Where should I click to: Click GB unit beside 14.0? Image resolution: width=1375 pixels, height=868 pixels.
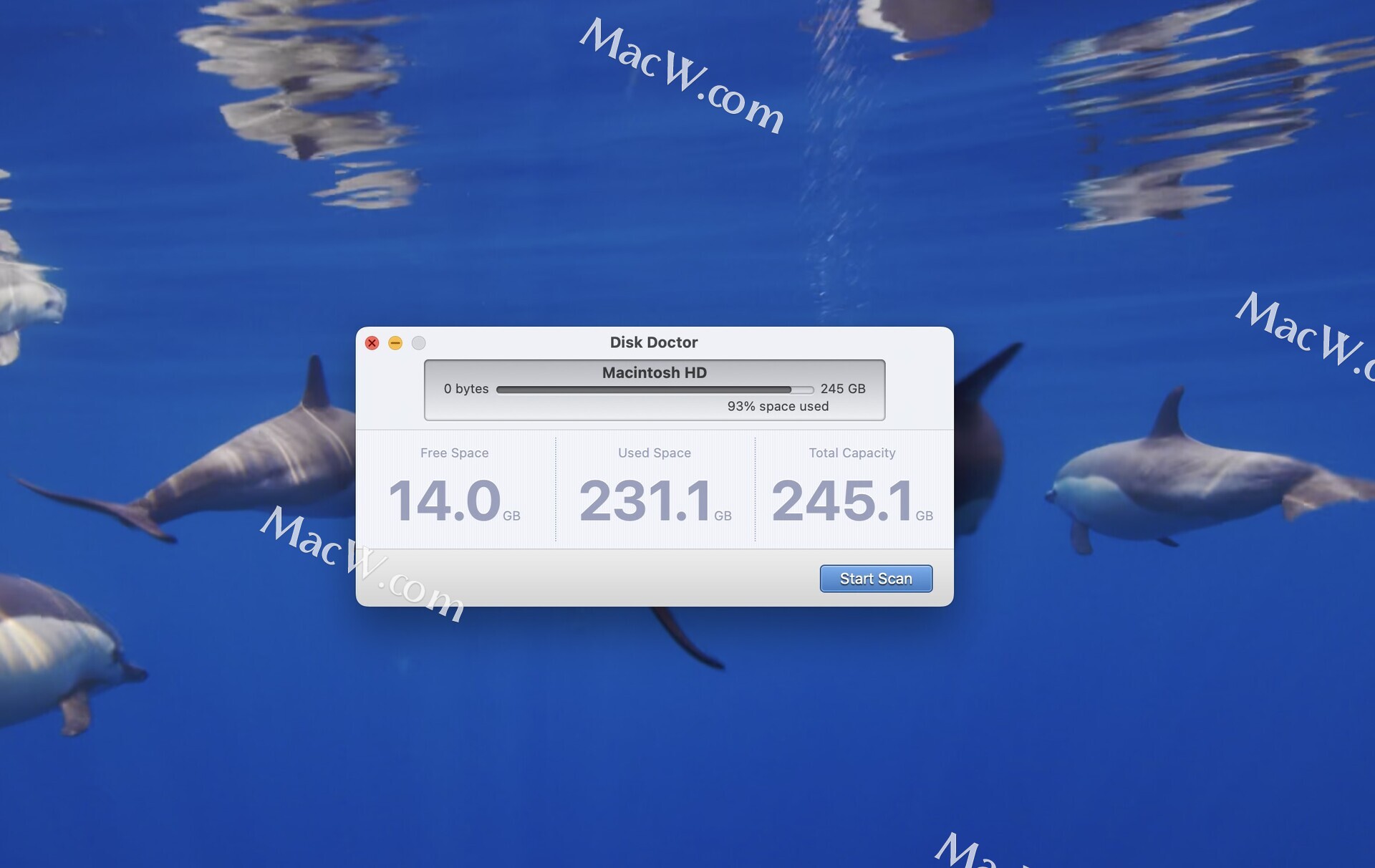(511, 516)
